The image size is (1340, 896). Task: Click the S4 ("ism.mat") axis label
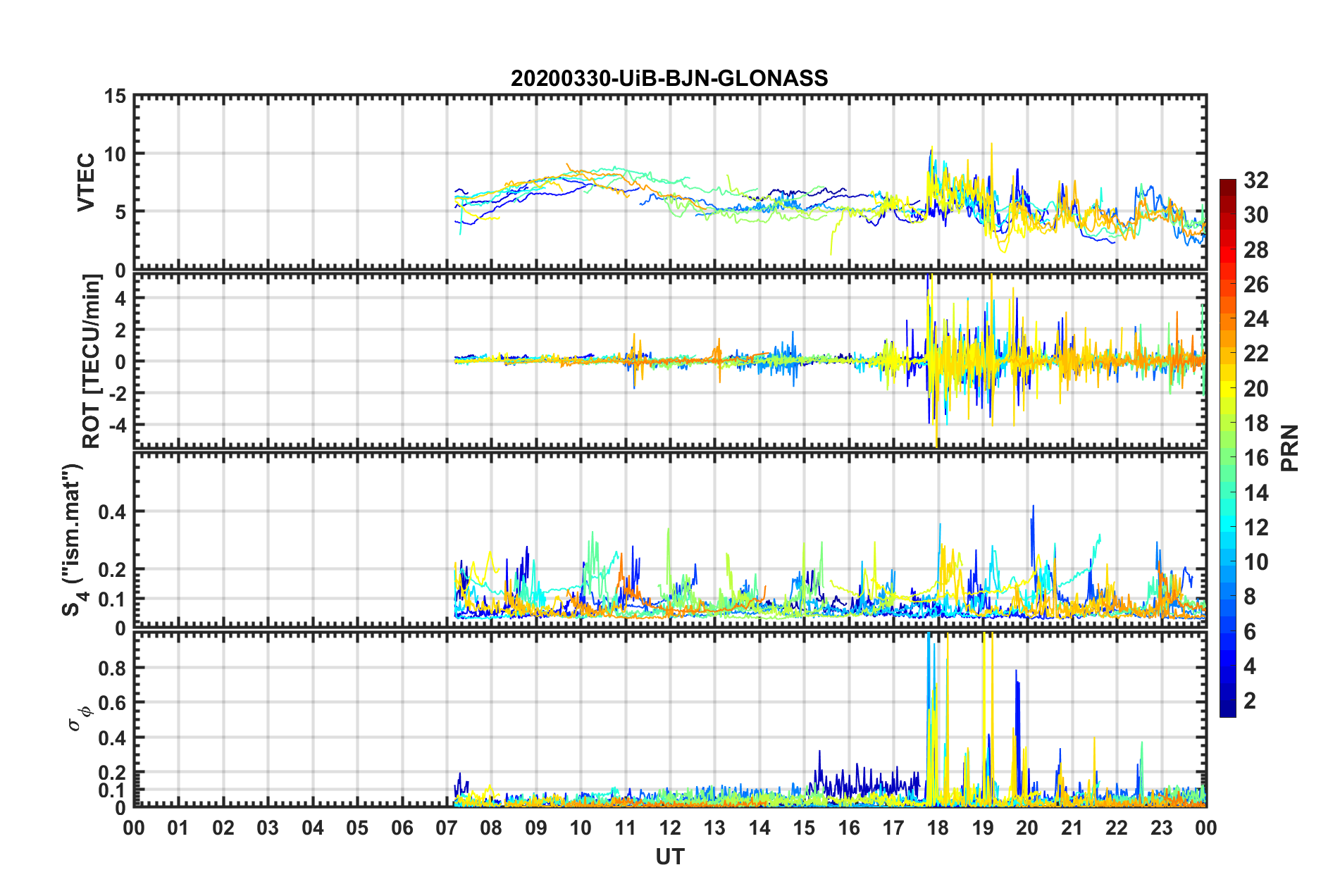(x=73, y=540)
